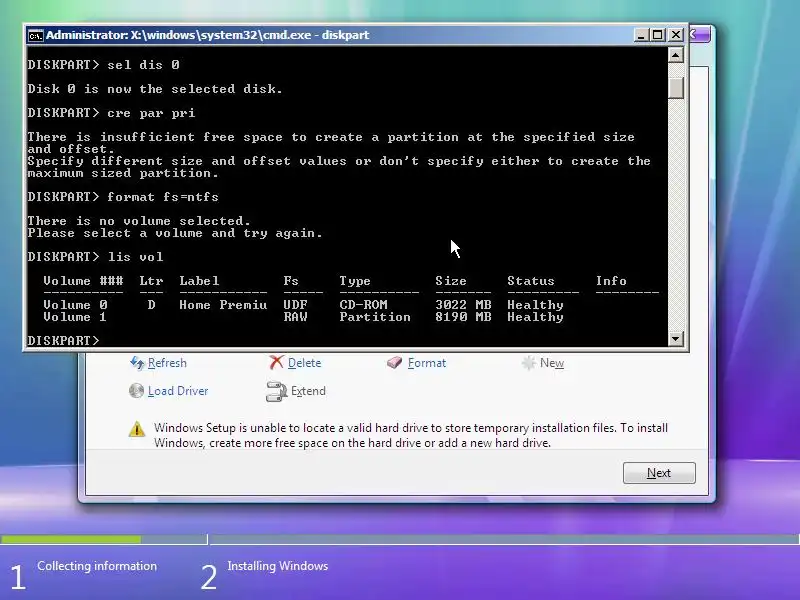This screenshot has width=800, height=600.
Task: Click the 'cre par pri' command text
Action: point(151,113)
